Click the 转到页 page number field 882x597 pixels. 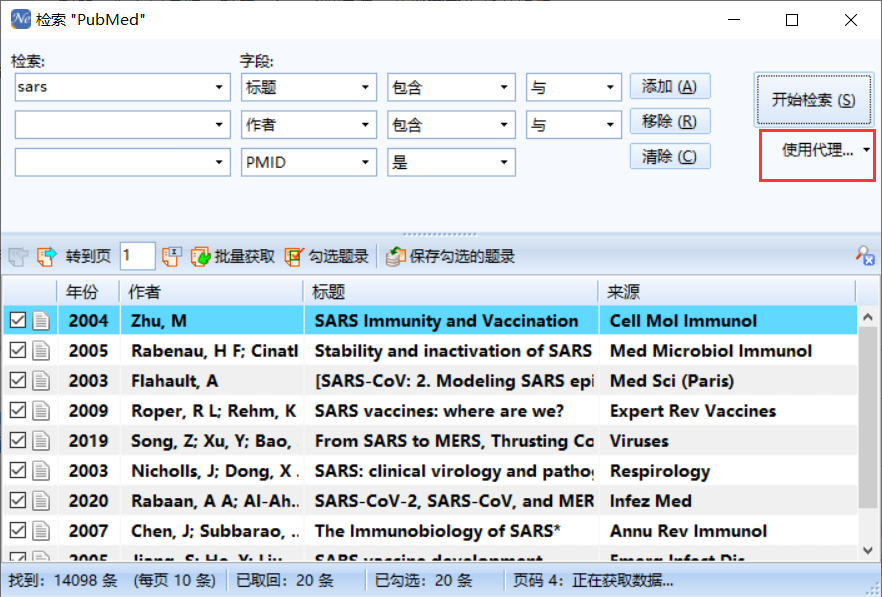pos(137,257)
